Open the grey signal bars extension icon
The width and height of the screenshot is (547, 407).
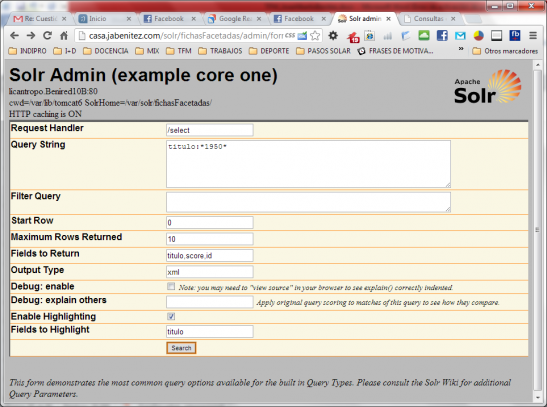point(387,35)
